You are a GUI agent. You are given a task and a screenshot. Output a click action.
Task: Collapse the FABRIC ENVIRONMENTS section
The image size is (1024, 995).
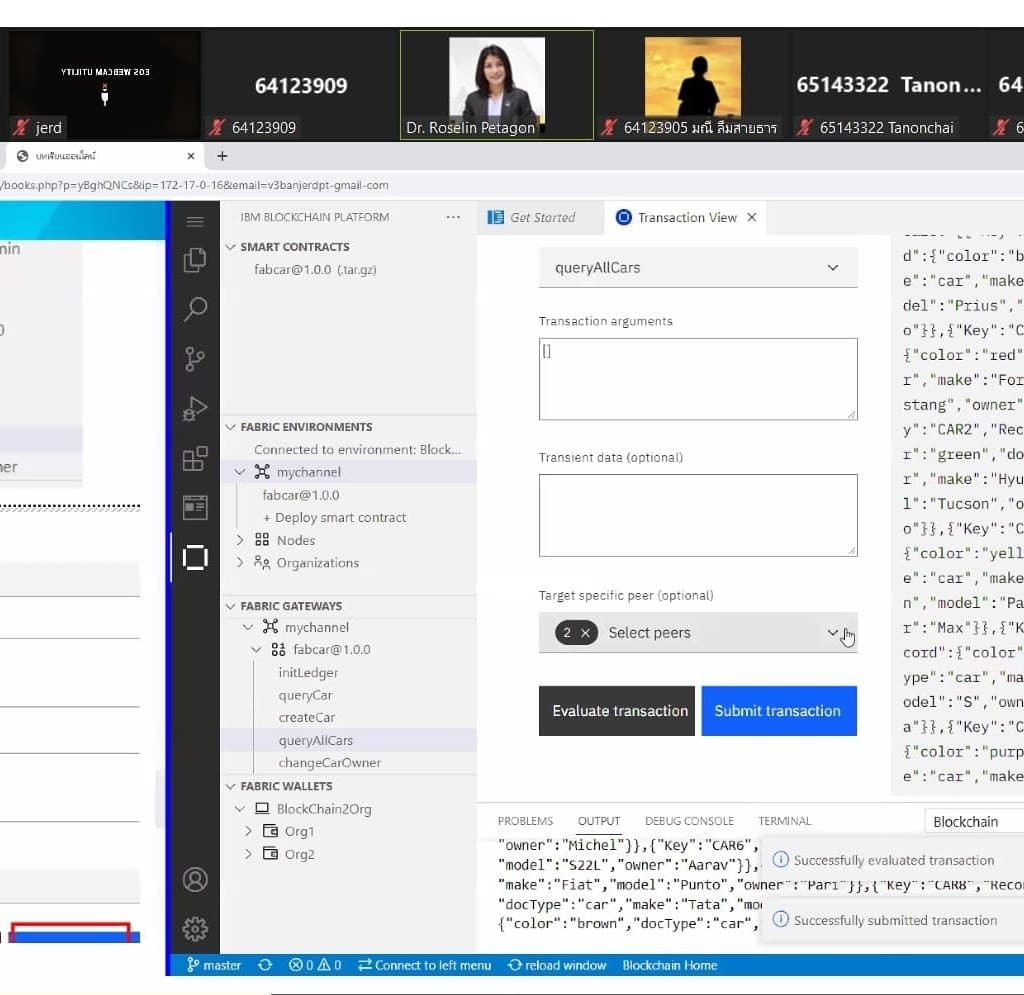pos(230,427)
